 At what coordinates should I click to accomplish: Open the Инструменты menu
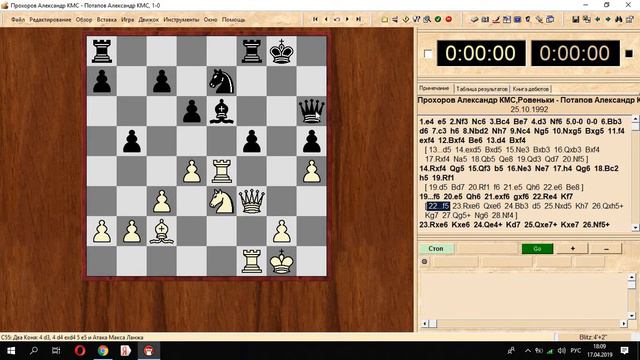coord(181,20)
